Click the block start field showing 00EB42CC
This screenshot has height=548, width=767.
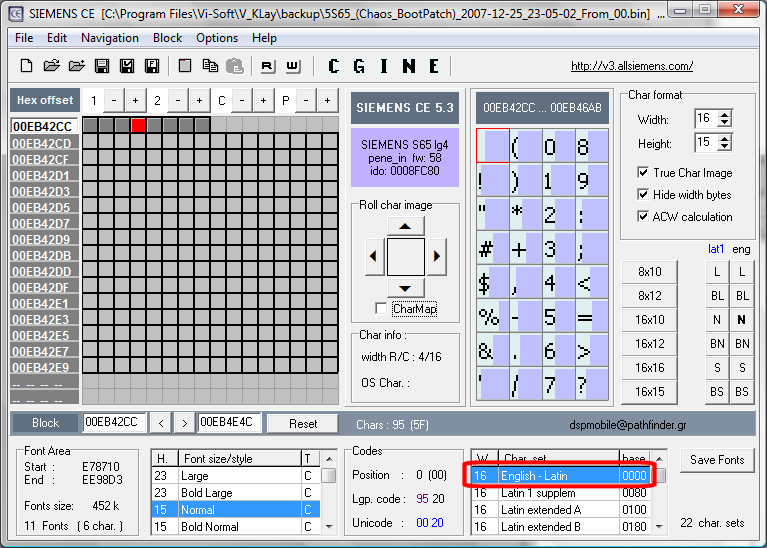(114, 423)
